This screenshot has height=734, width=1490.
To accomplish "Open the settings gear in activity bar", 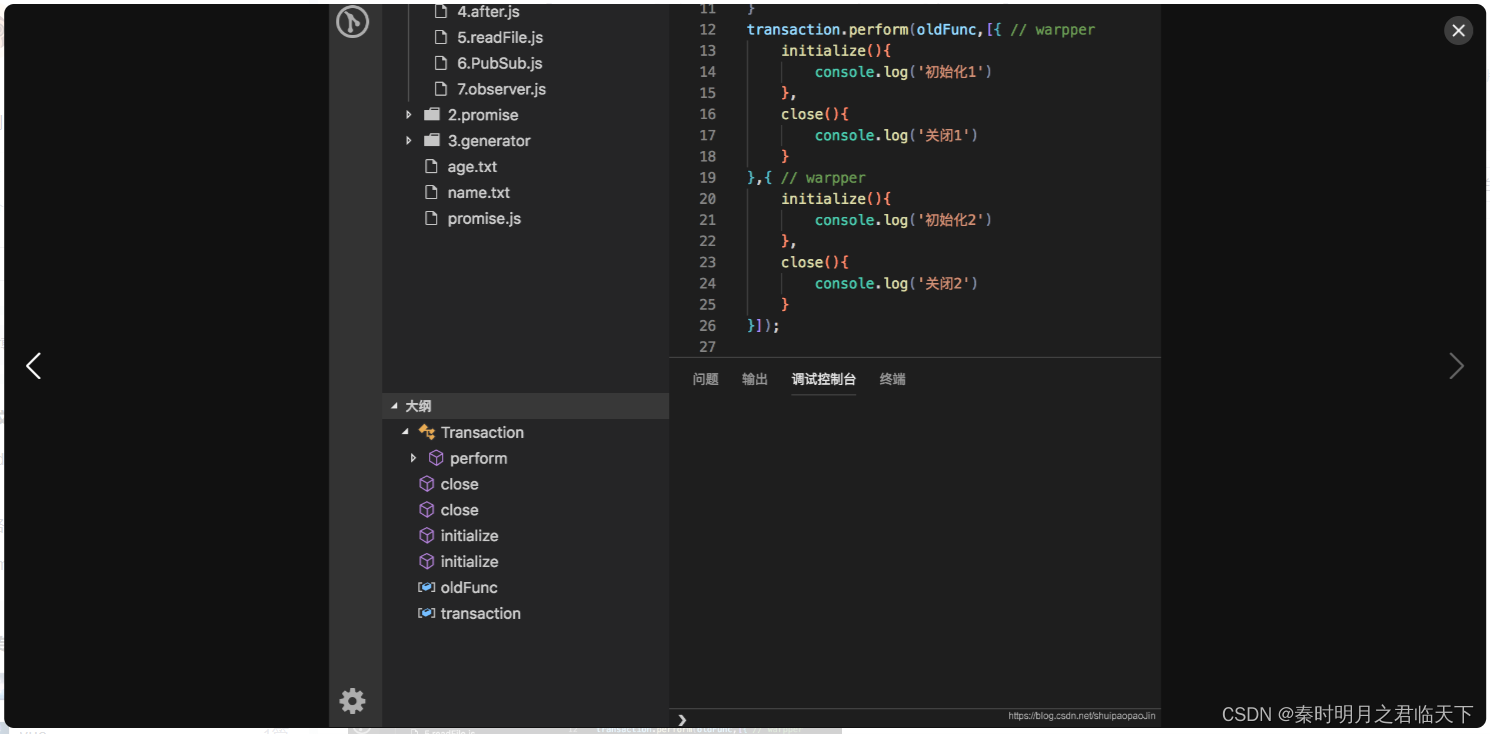I will [x=352, y=701].
